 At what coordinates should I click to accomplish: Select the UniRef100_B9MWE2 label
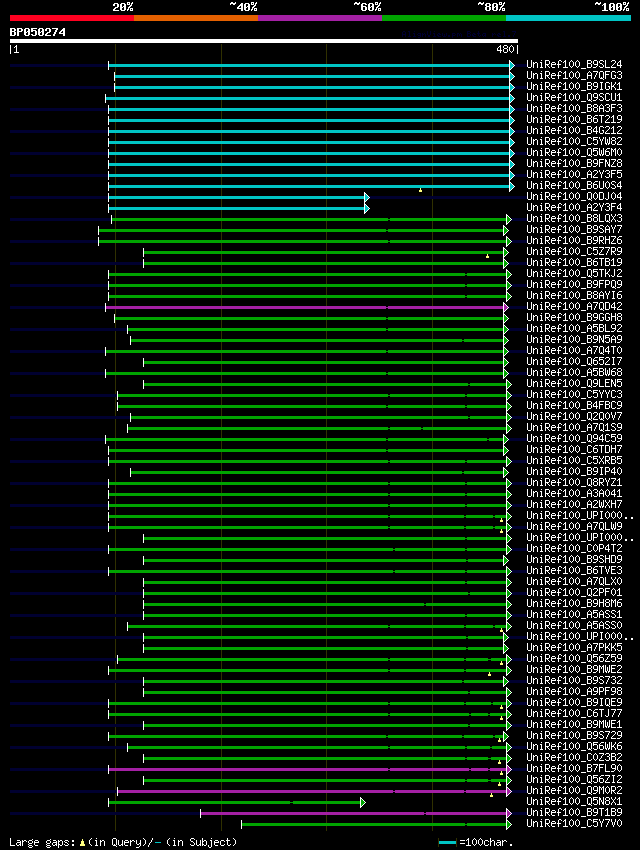click(574, 669)
